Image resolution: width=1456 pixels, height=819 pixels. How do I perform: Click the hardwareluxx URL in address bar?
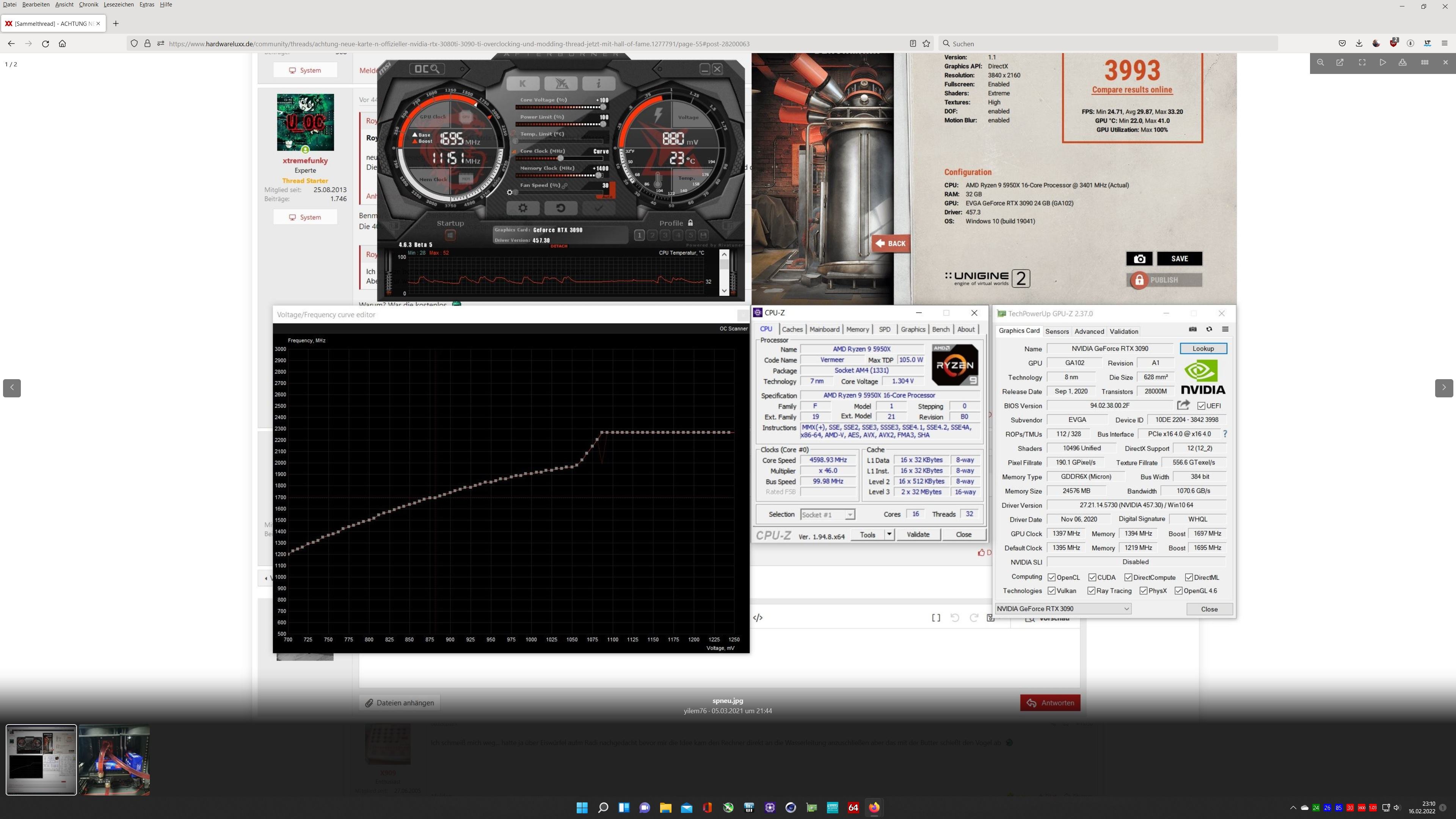pos(459,44)
